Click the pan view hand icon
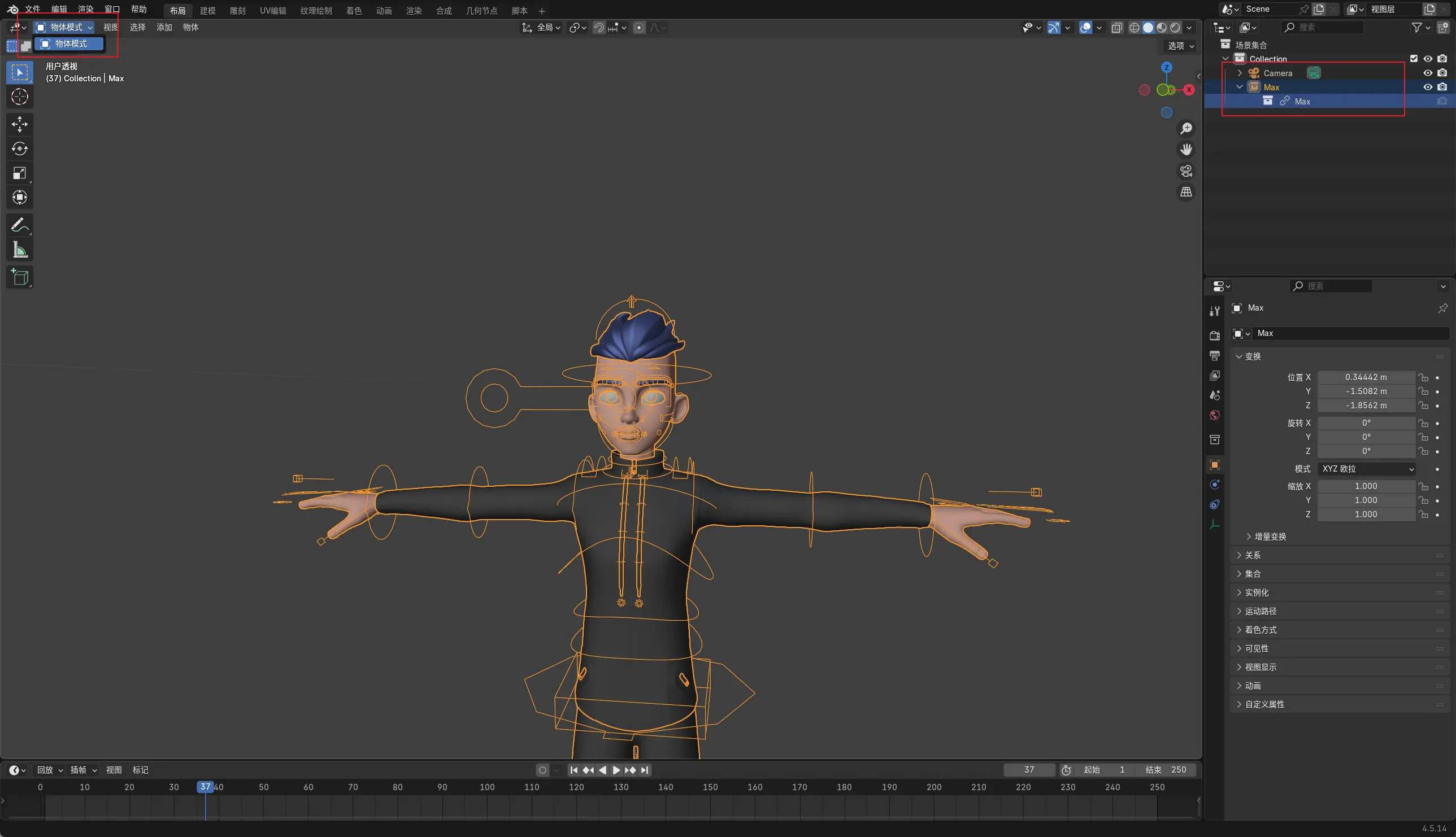 tap(1186, 150)
